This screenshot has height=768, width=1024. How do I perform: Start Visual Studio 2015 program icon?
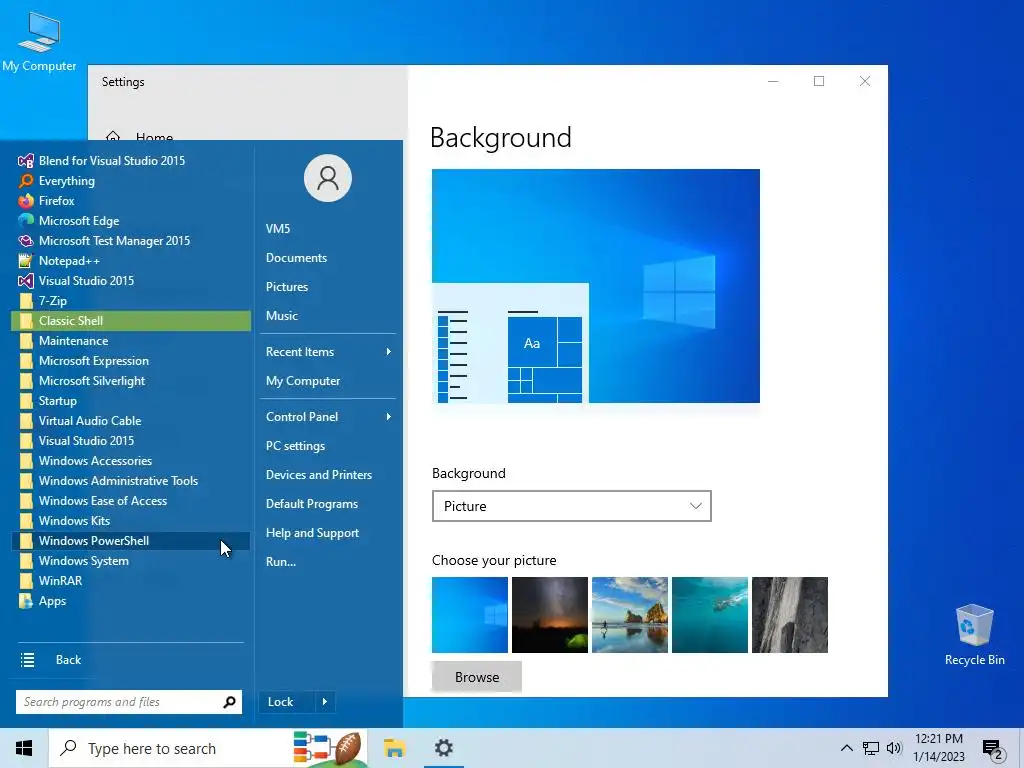point(25,281)
